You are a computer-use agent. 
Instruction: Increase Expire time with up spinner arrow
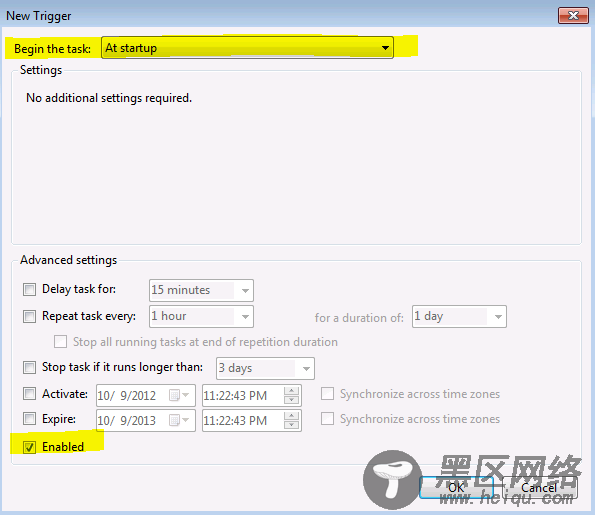(291, 416)
